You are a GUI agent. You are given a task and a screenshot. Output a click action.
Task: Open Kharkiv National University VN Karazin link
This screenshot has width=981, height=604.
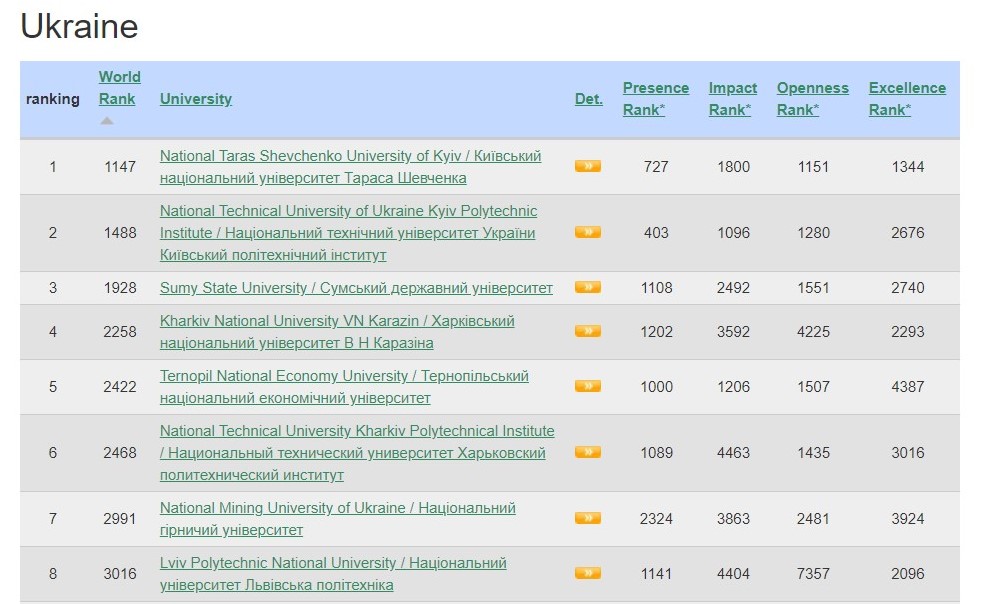[x=337, y=332]
